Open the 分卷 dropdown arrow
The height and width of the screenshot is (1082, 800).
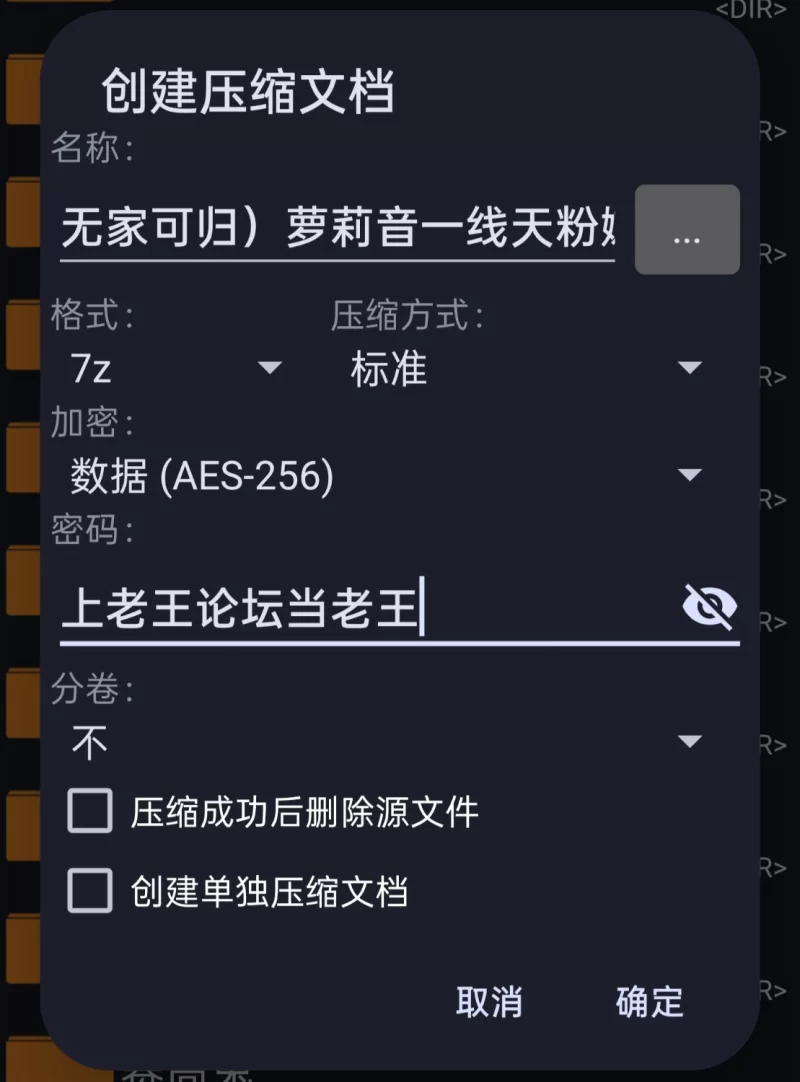coord(690,742)
